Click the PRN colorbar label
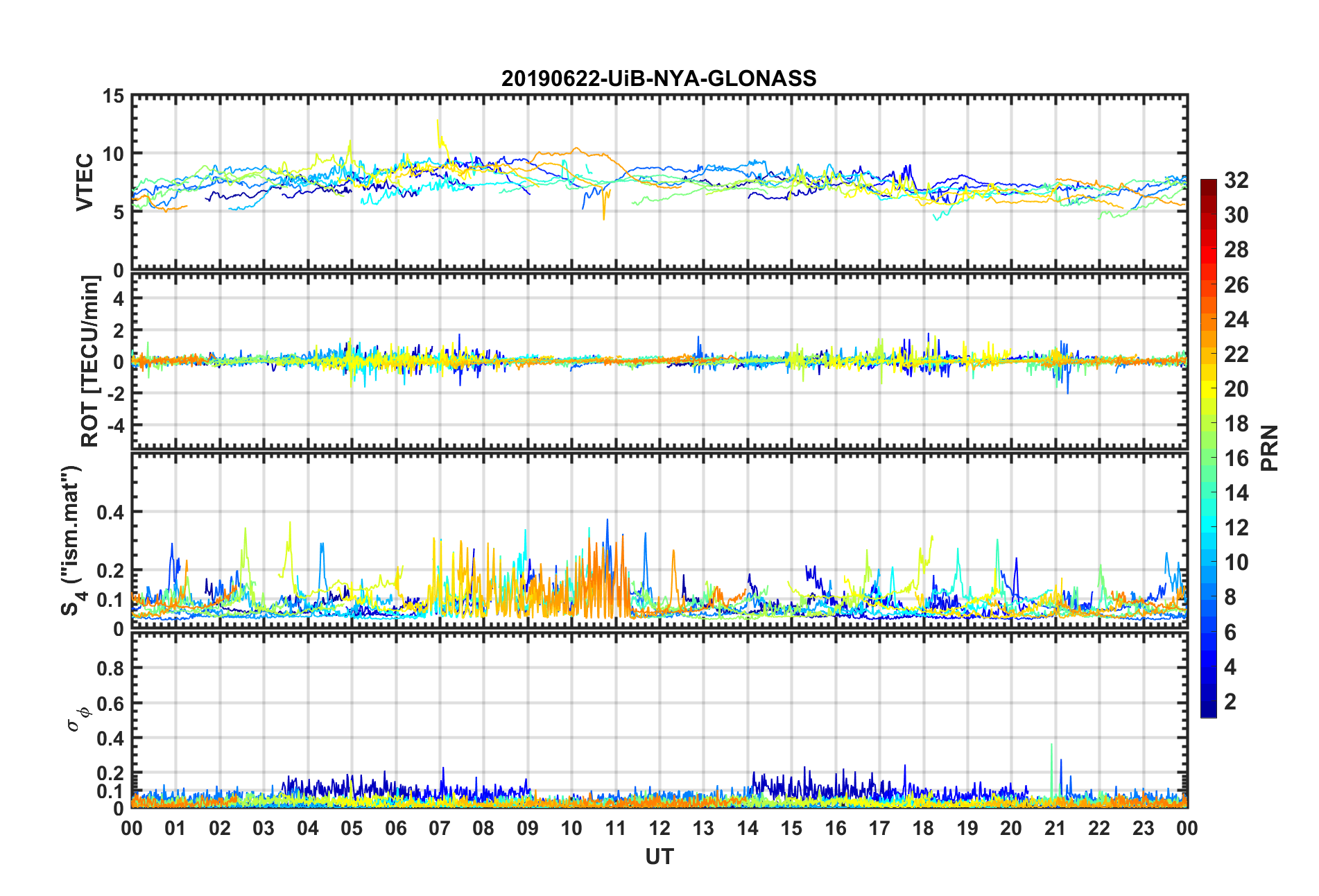Screen dimensions: 1319x896 [x=1270, y=448]
